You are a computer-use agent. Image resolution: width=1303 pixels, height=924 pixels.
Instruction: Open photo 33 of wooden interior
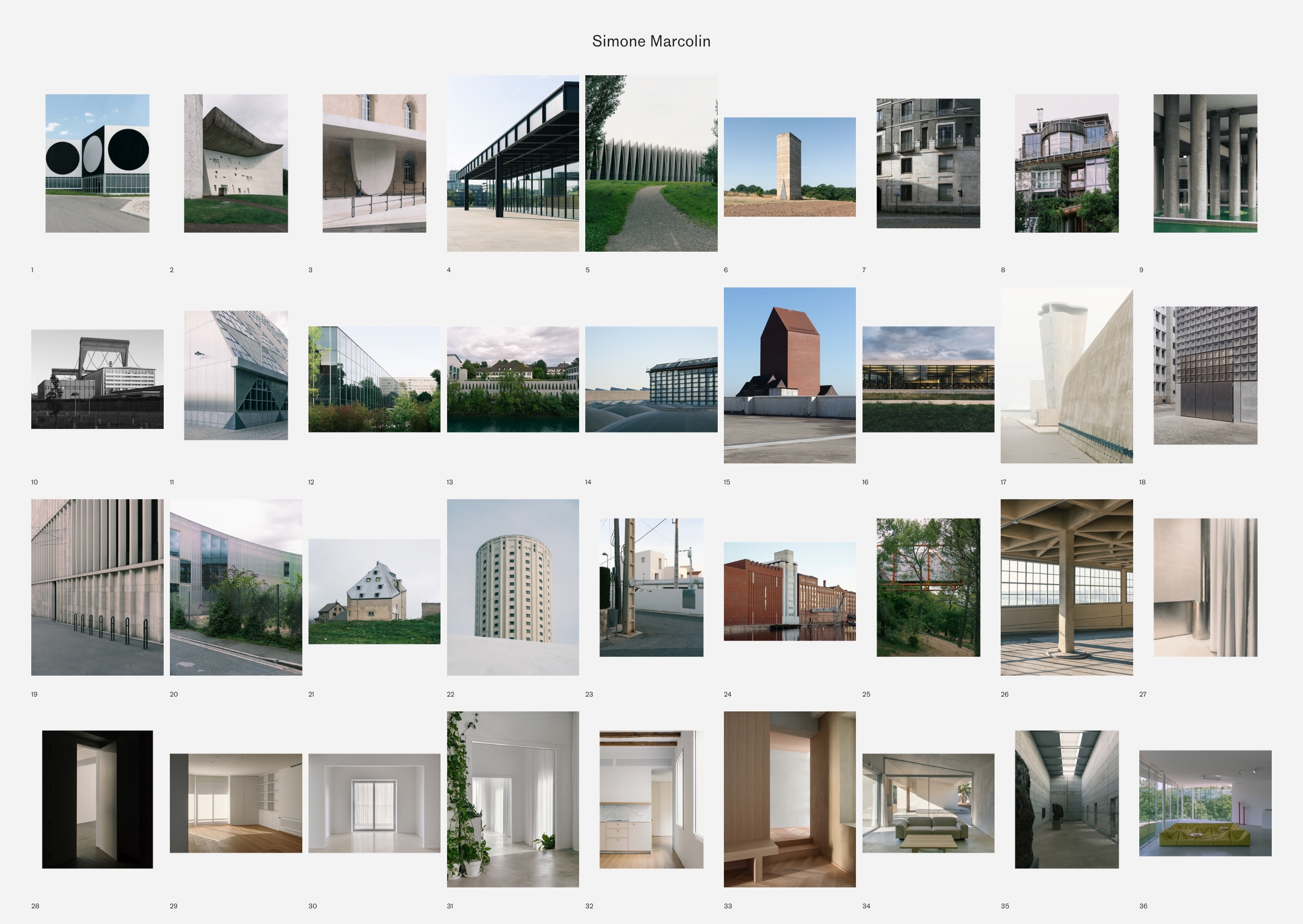[x=789, y=799]
